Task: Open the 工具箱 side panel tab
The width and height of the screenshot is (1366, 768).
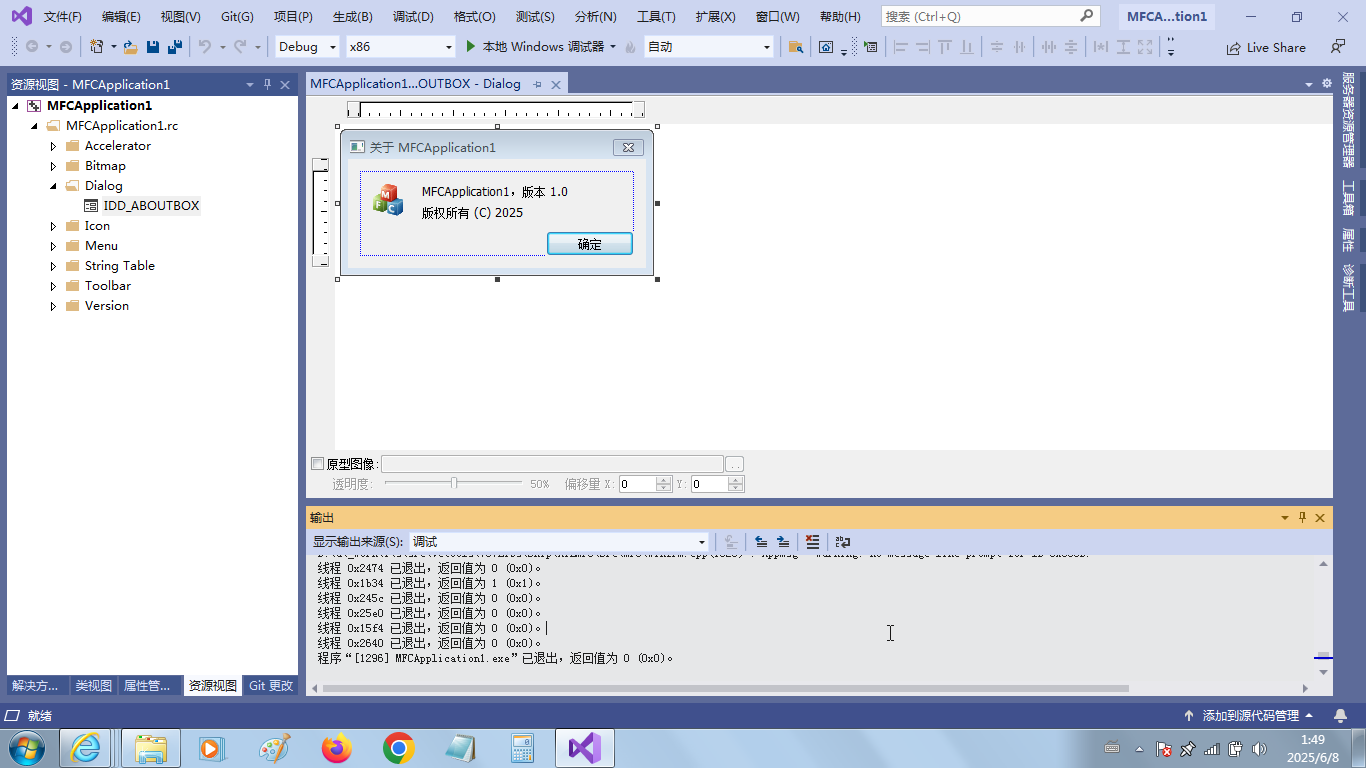Action: [1348, 198]
